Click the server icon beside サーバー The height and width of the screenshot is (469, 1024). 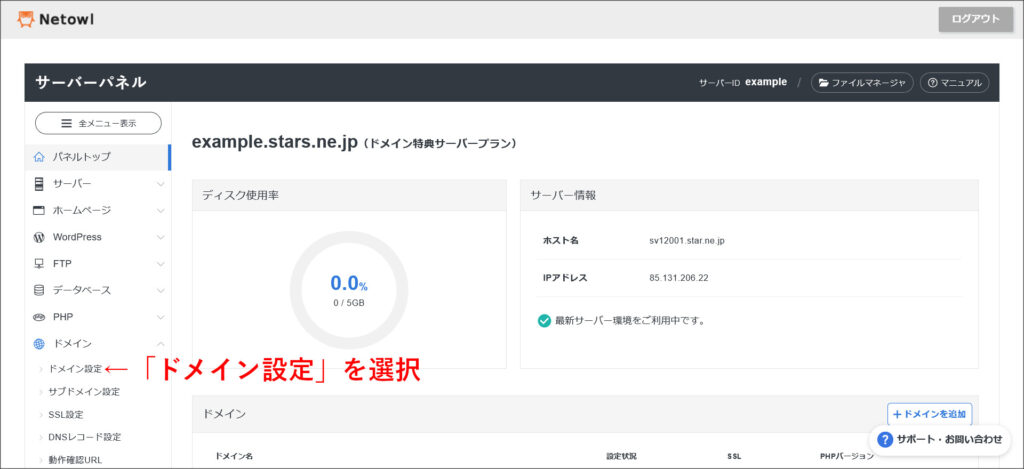[x=39, y=184]
